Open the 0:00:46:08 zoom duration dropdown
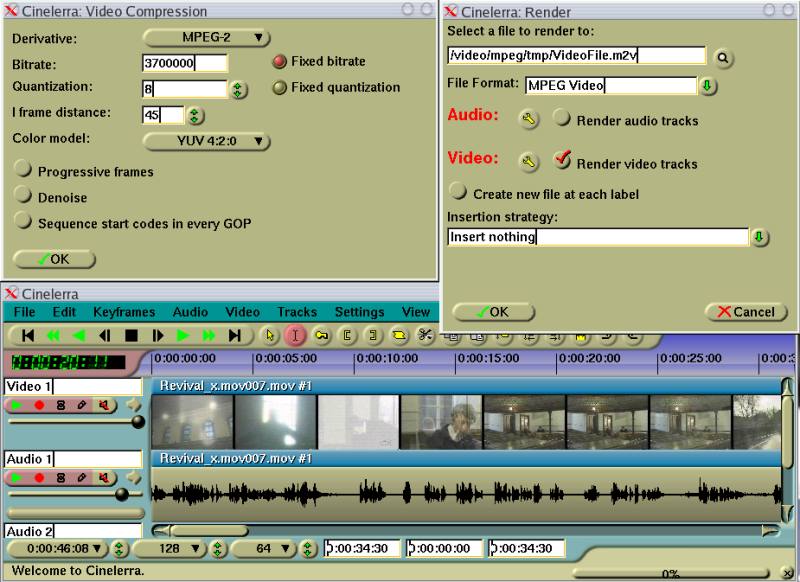This screenshot has width=800, height=582. point(57,549)
